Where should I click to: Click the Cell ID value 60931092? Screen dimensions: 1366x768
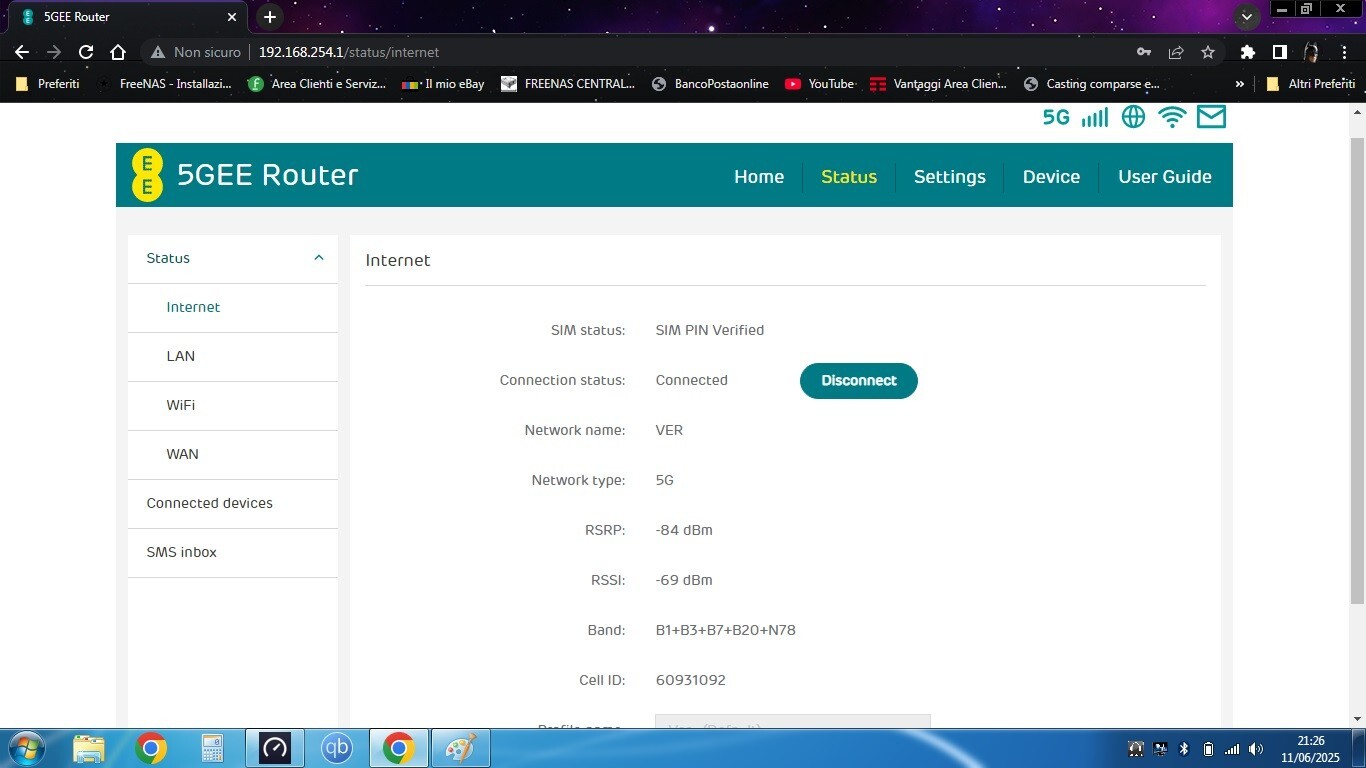click(691, 680)
